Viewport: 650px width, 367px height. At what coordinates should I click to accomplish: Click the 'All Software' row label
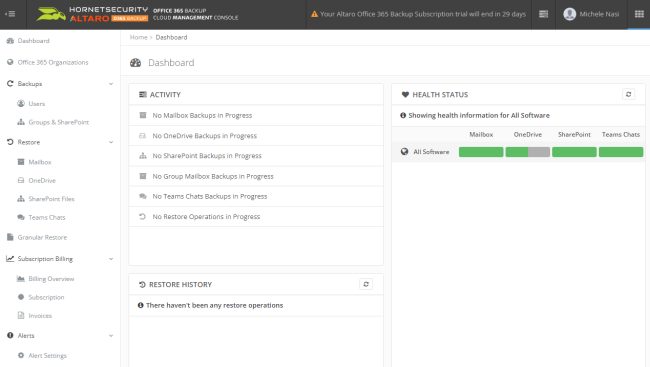click(431, 152)
